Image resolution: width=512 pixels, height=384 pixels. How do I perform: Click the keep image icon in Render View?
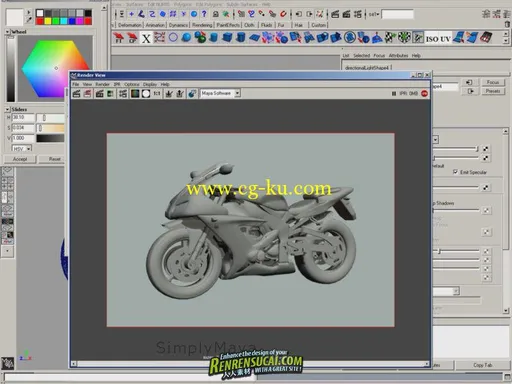[x=169, y=94]
